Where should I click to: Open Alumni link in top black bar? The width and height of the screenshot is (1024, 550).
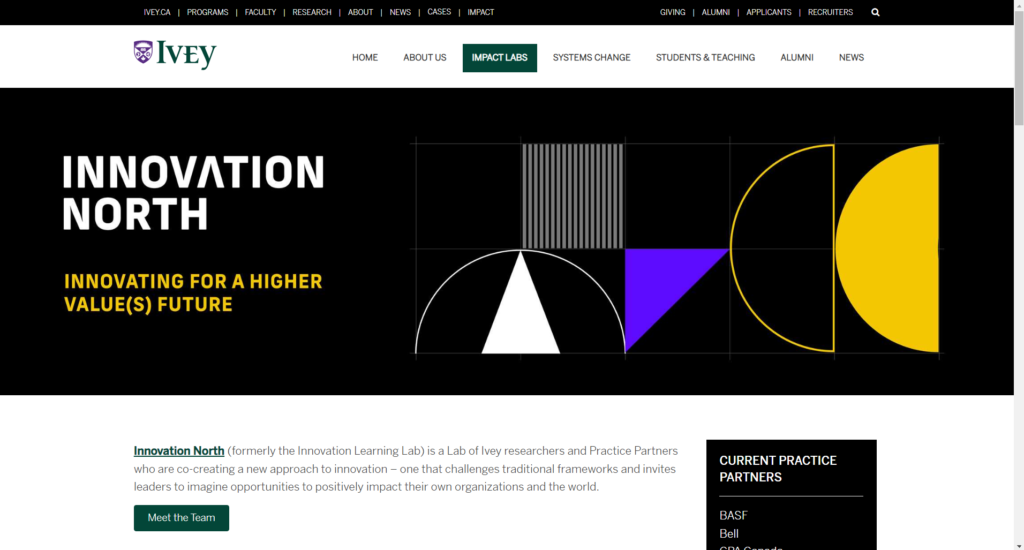716,12
